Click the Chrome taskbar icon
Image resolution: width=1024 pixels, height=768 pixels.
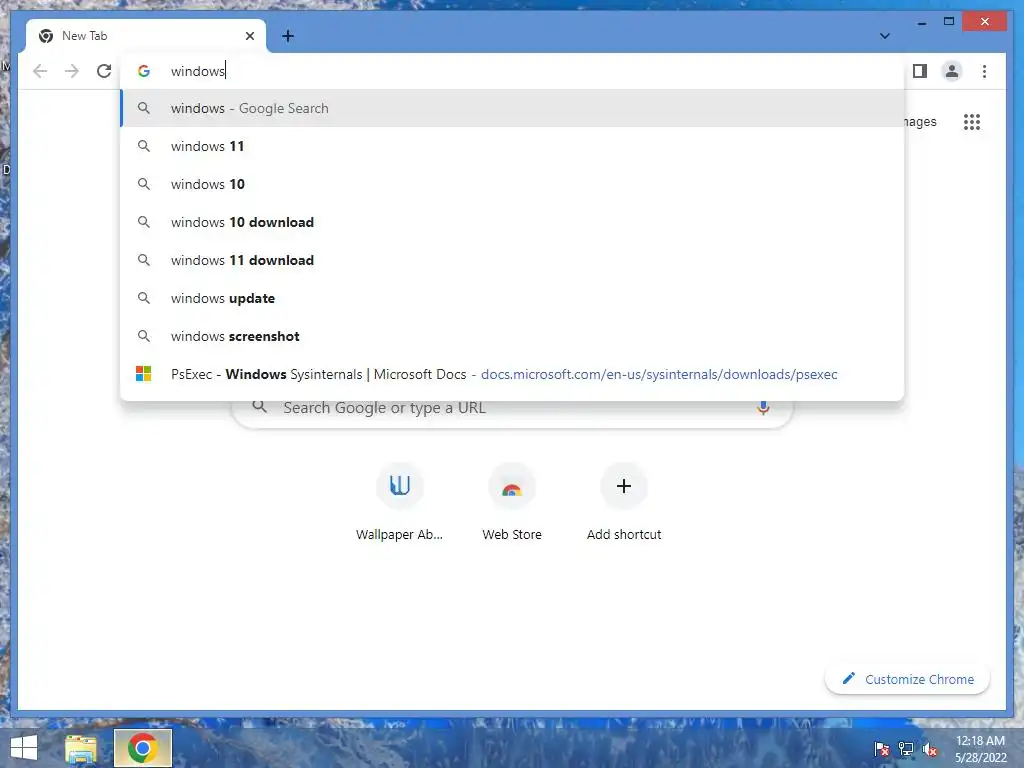coord(143,748)
